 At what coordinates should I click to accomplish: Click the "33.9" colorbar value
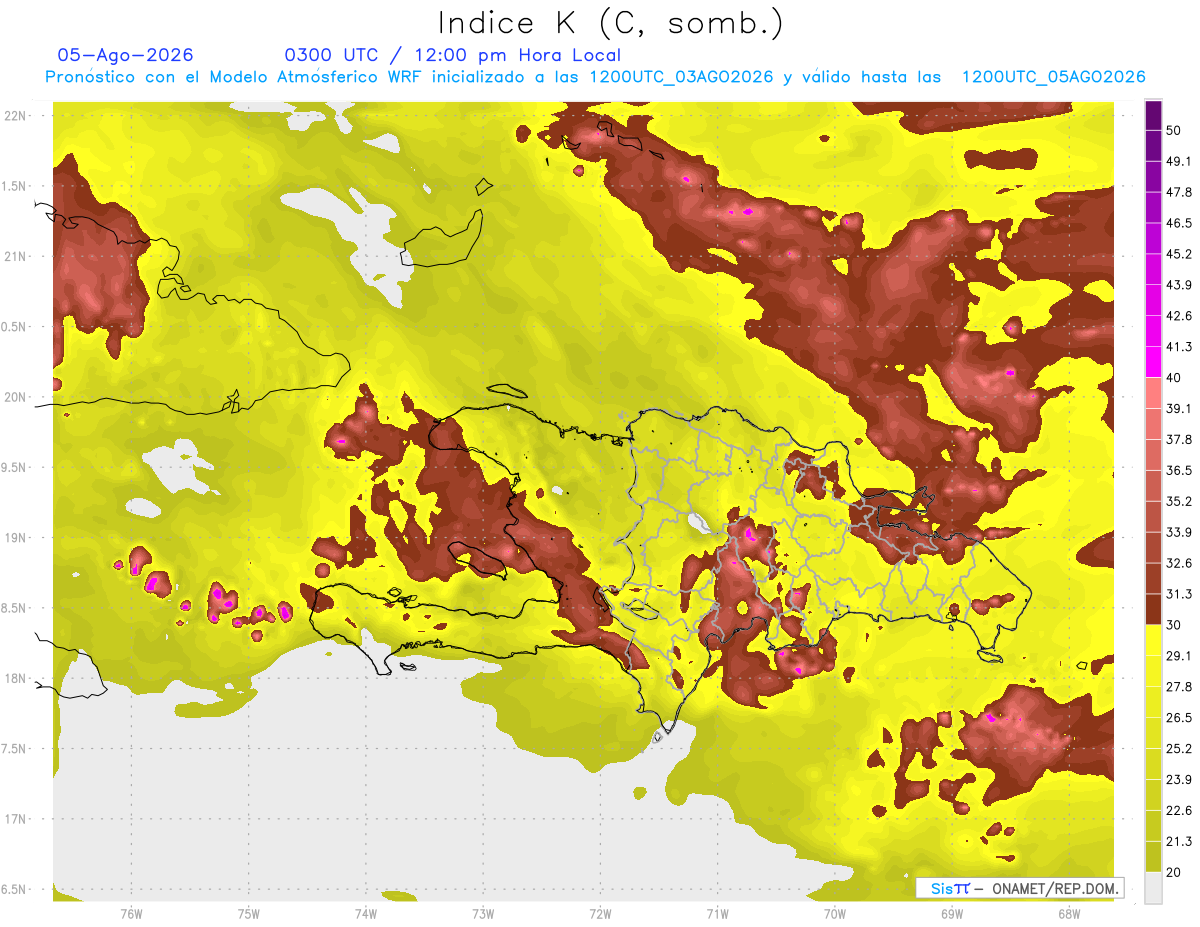click(x=1178, y=532)
